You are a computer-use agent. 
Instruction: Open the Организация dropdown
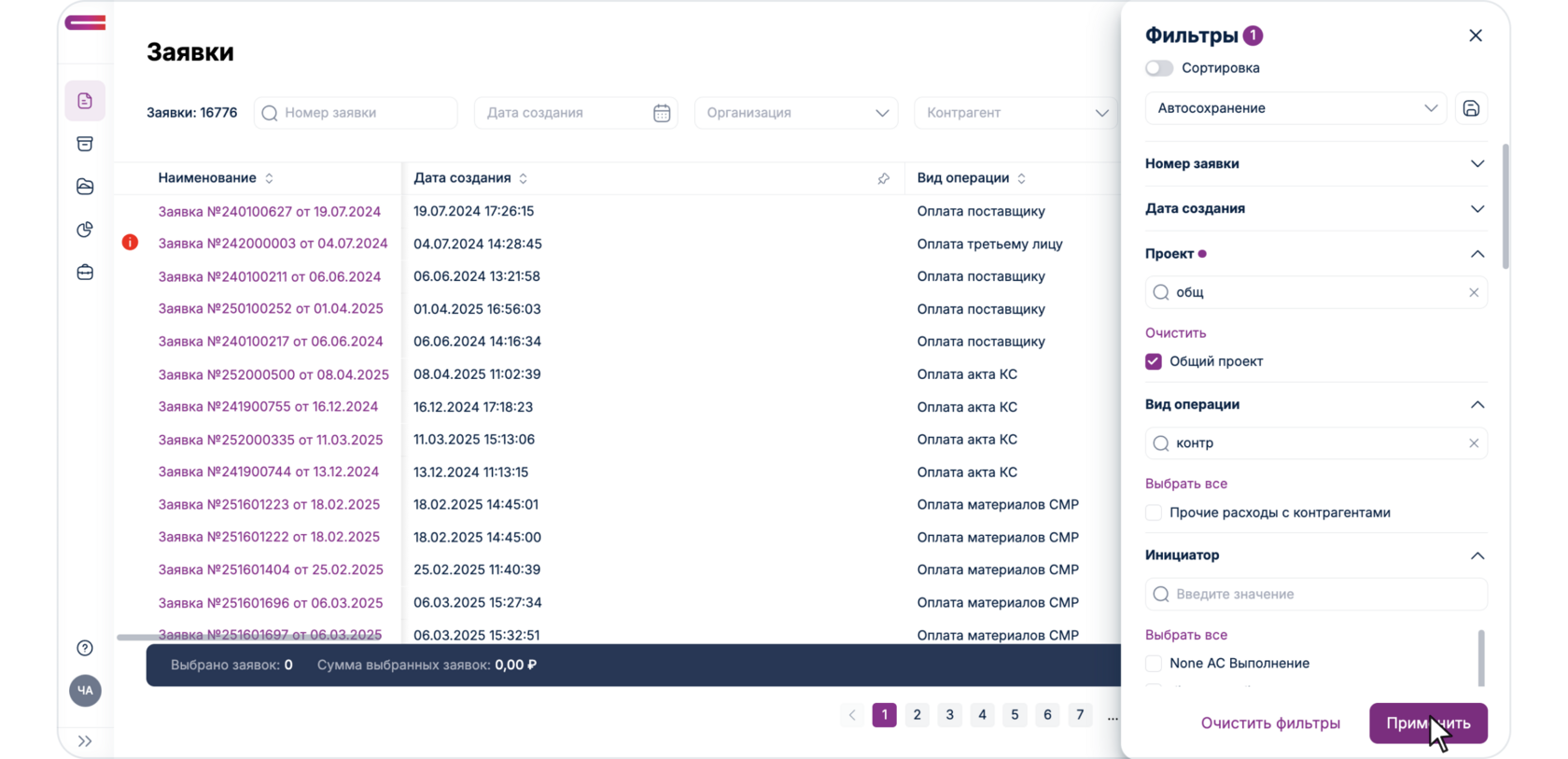point(796,113)
